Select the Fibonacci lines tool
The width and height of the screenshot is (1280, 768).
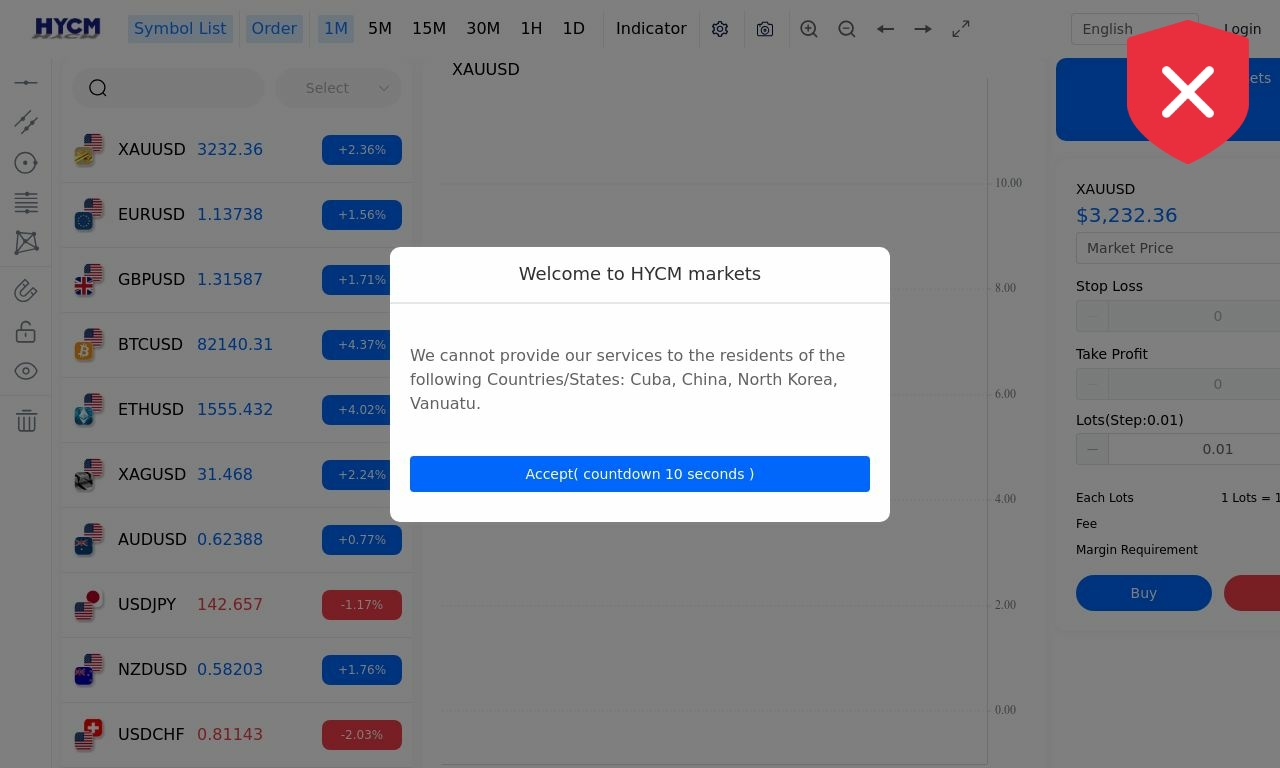click(26, 203)
